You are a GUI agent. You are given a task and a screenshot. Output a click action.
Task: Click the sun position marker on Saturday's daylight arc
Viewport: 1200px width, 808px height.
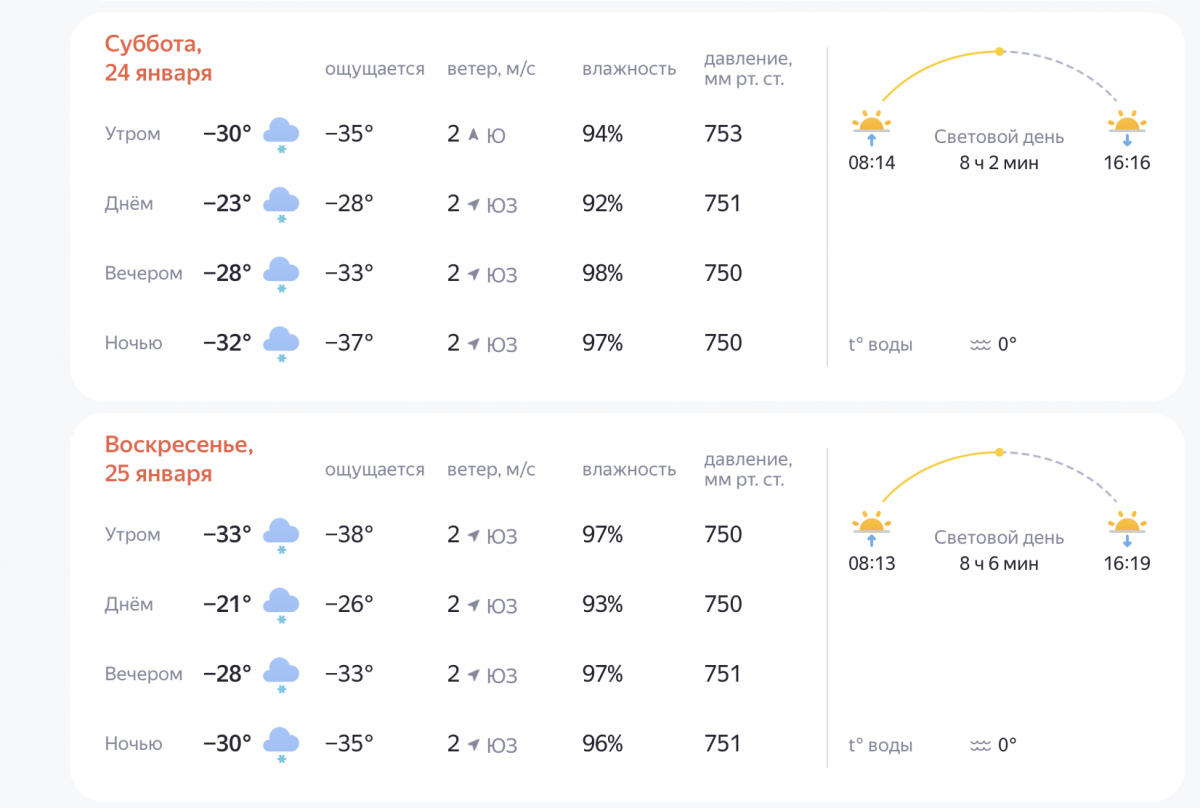point(998,49)
